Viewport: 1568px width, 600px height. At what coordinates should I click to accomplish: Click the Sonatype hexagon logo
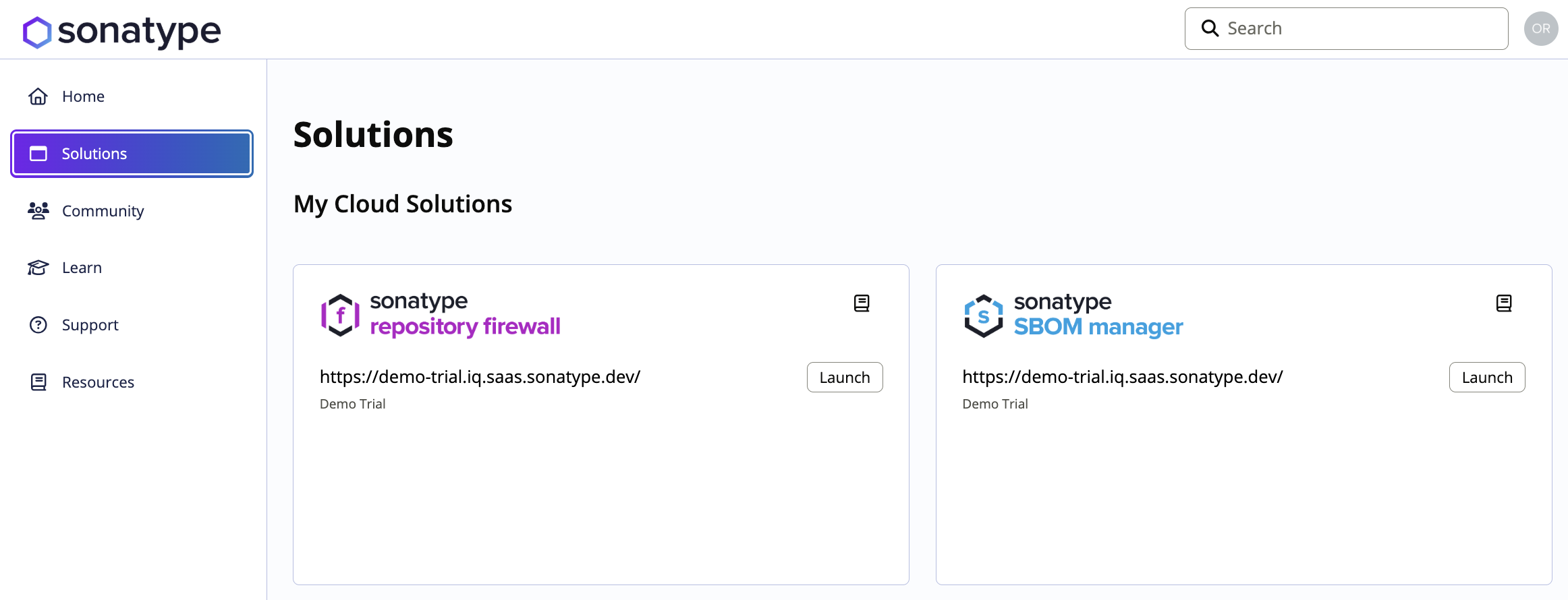pos(37,32)
